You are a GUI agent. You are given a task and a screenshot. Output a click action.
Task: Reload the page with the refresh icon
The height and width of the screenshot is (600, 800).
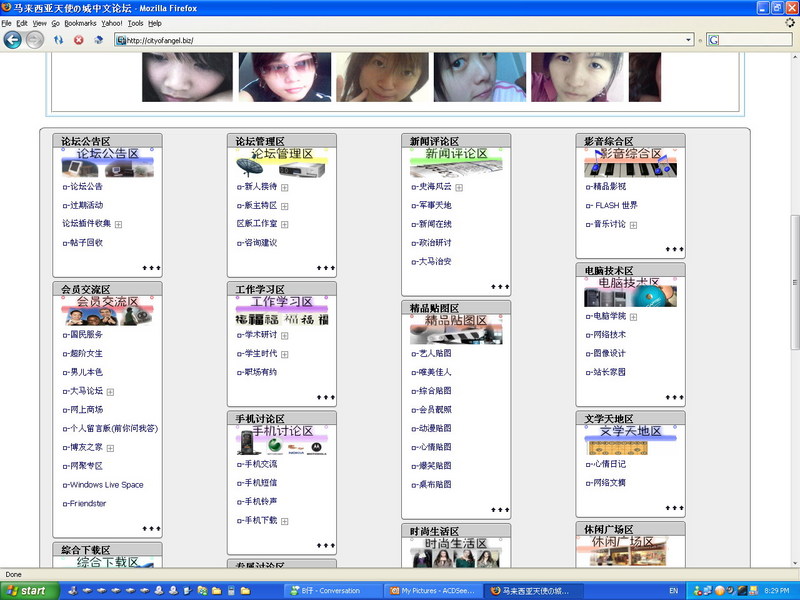59,40
